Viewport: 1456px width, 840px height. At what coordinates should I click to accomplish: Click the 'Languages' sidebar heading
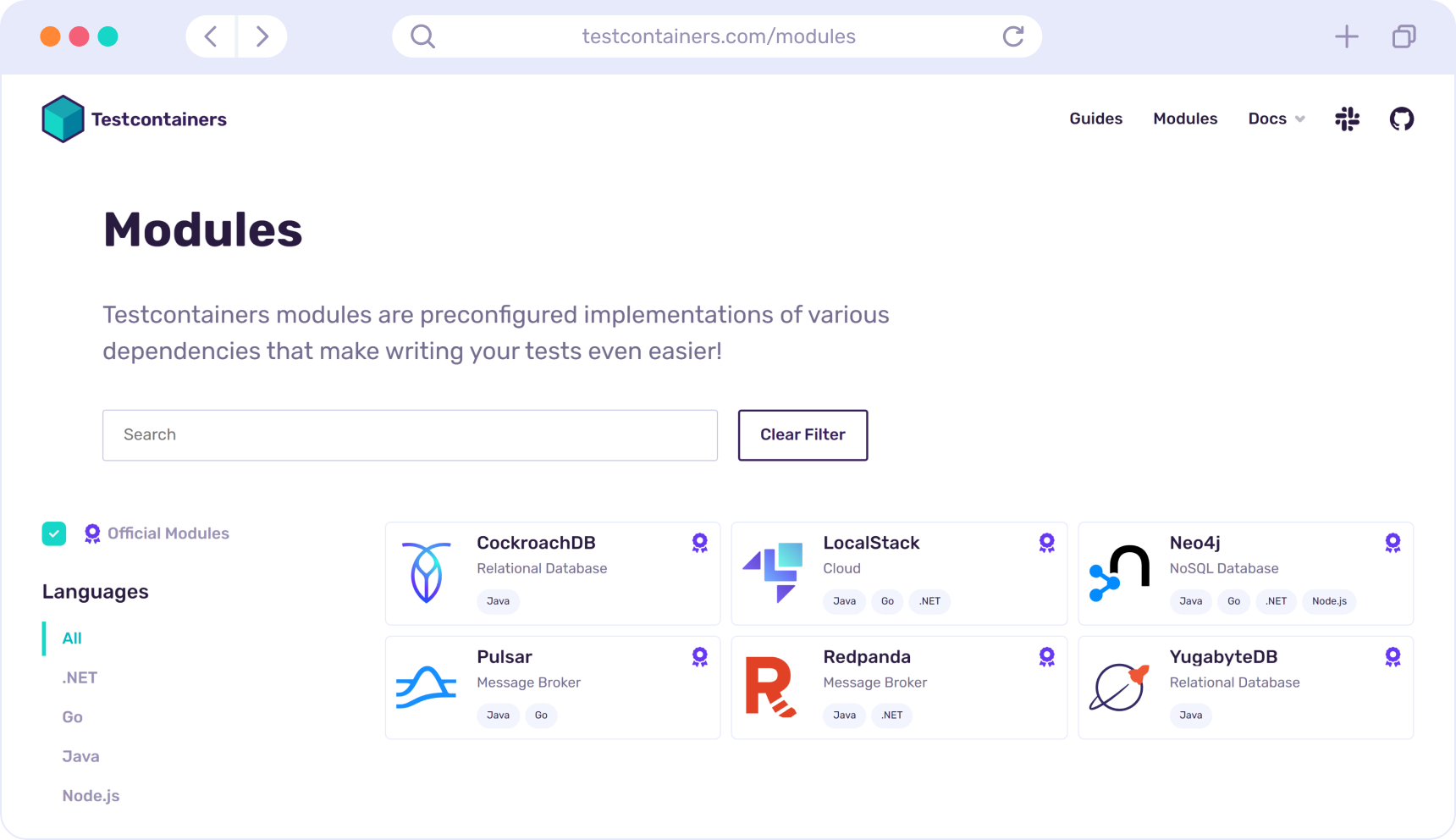[96, 592]
